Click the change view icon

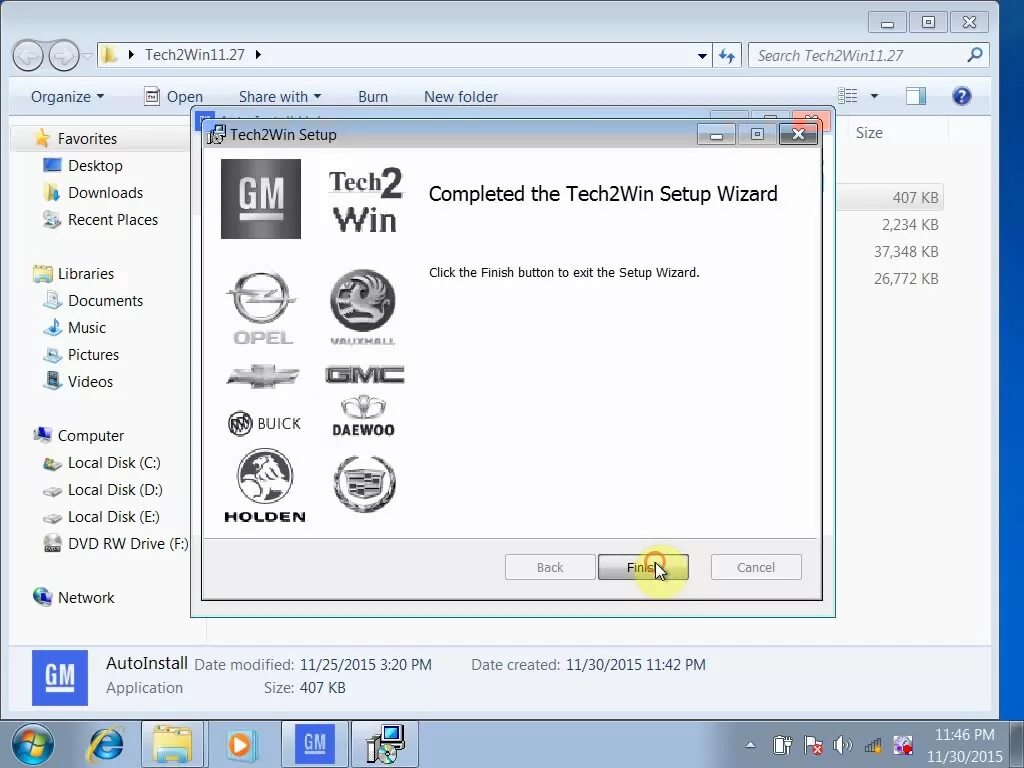[848, 96]
